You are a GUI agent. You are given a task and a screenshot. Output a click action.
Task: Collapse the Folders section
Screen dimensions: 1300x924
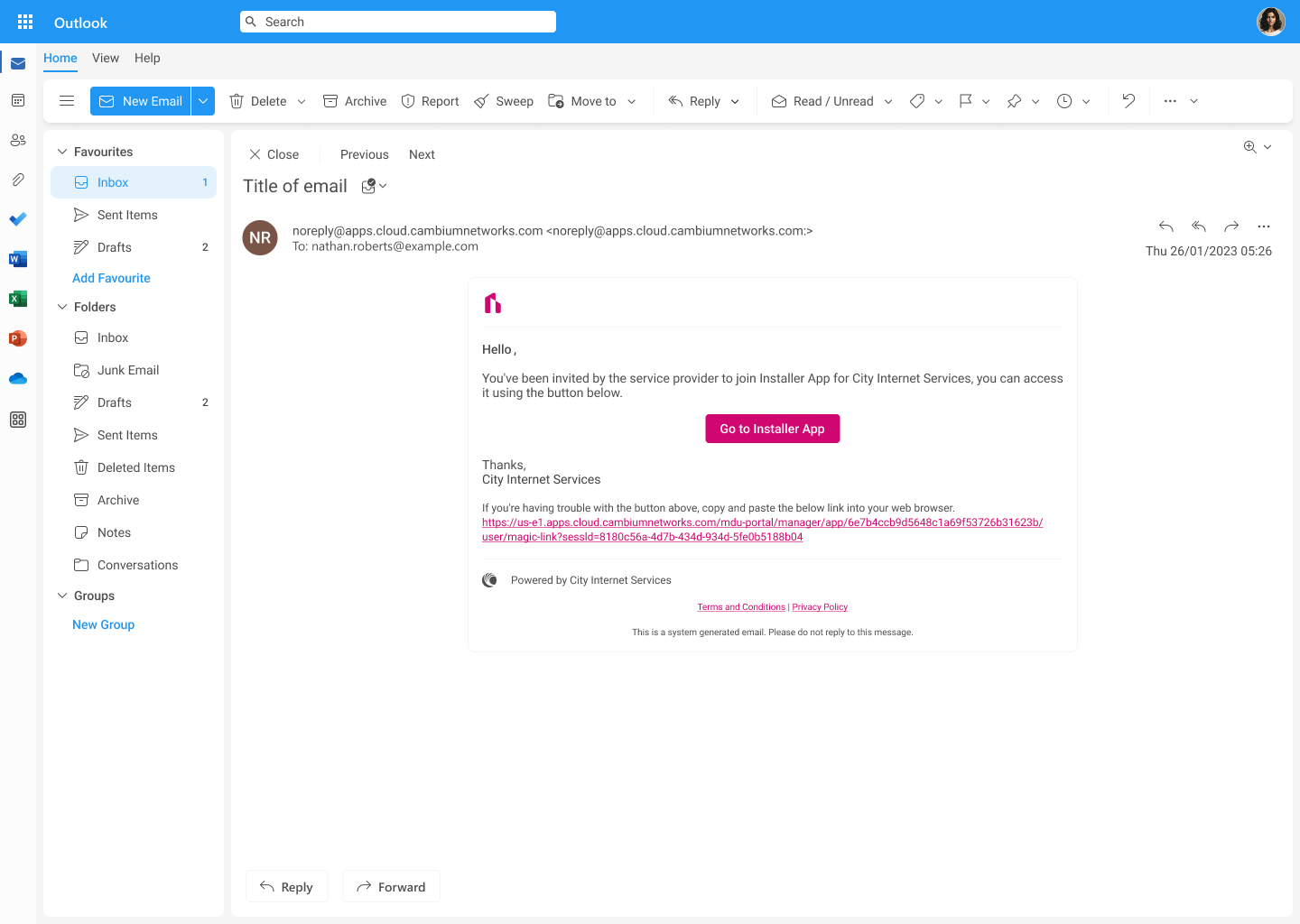pos(62,307)
